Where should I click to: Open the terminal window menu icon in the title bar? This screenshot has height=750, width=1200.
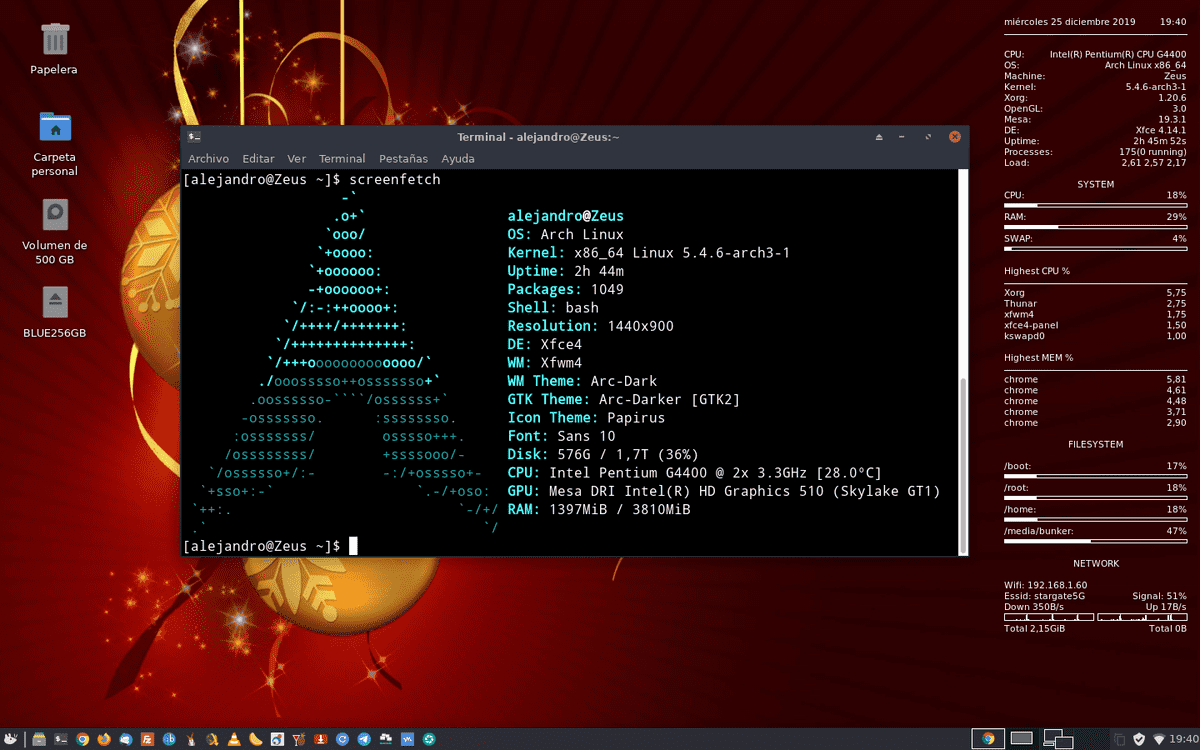click(194, 137)
